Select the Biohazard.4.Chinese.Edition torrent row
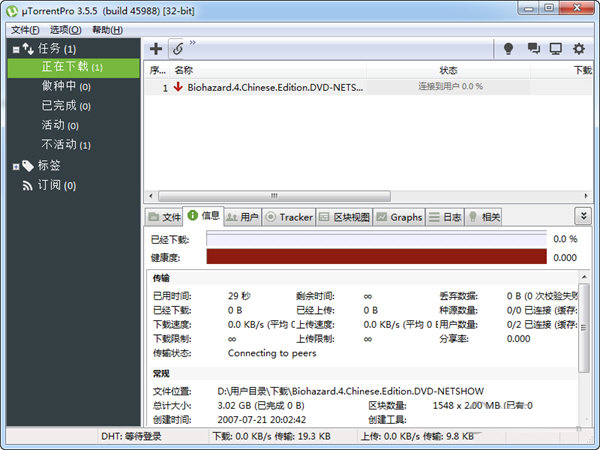Screen dimensions: 600x450 (368, 87)
